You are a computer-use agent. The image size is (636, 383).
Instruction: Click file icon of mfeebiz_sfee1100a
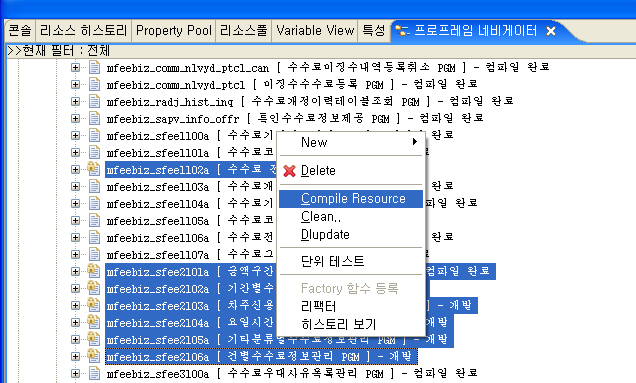click(94, 135)
